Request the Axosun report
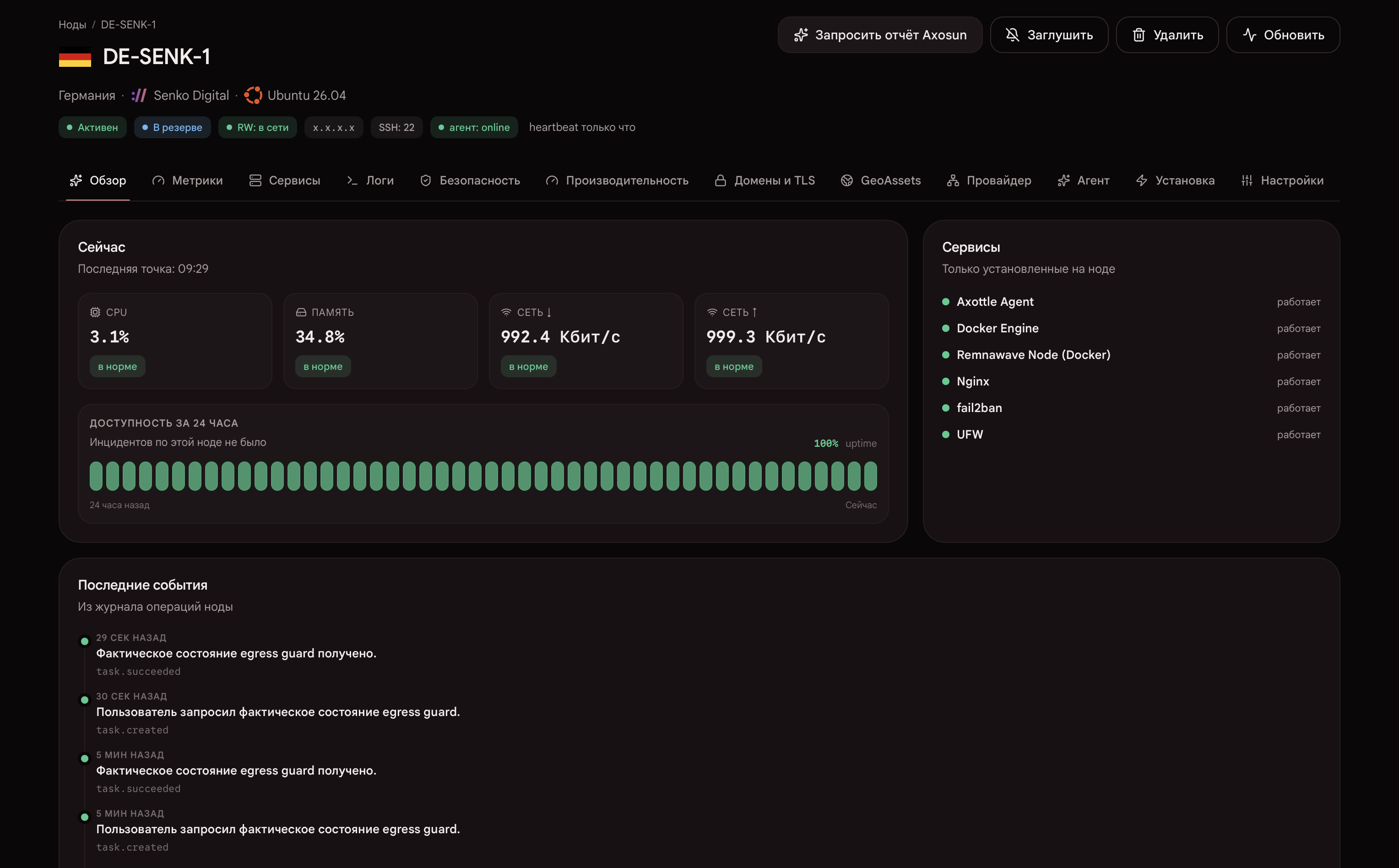Image resolution: width=1399 pixels, height=868 pixels. [x=880, y=35]
